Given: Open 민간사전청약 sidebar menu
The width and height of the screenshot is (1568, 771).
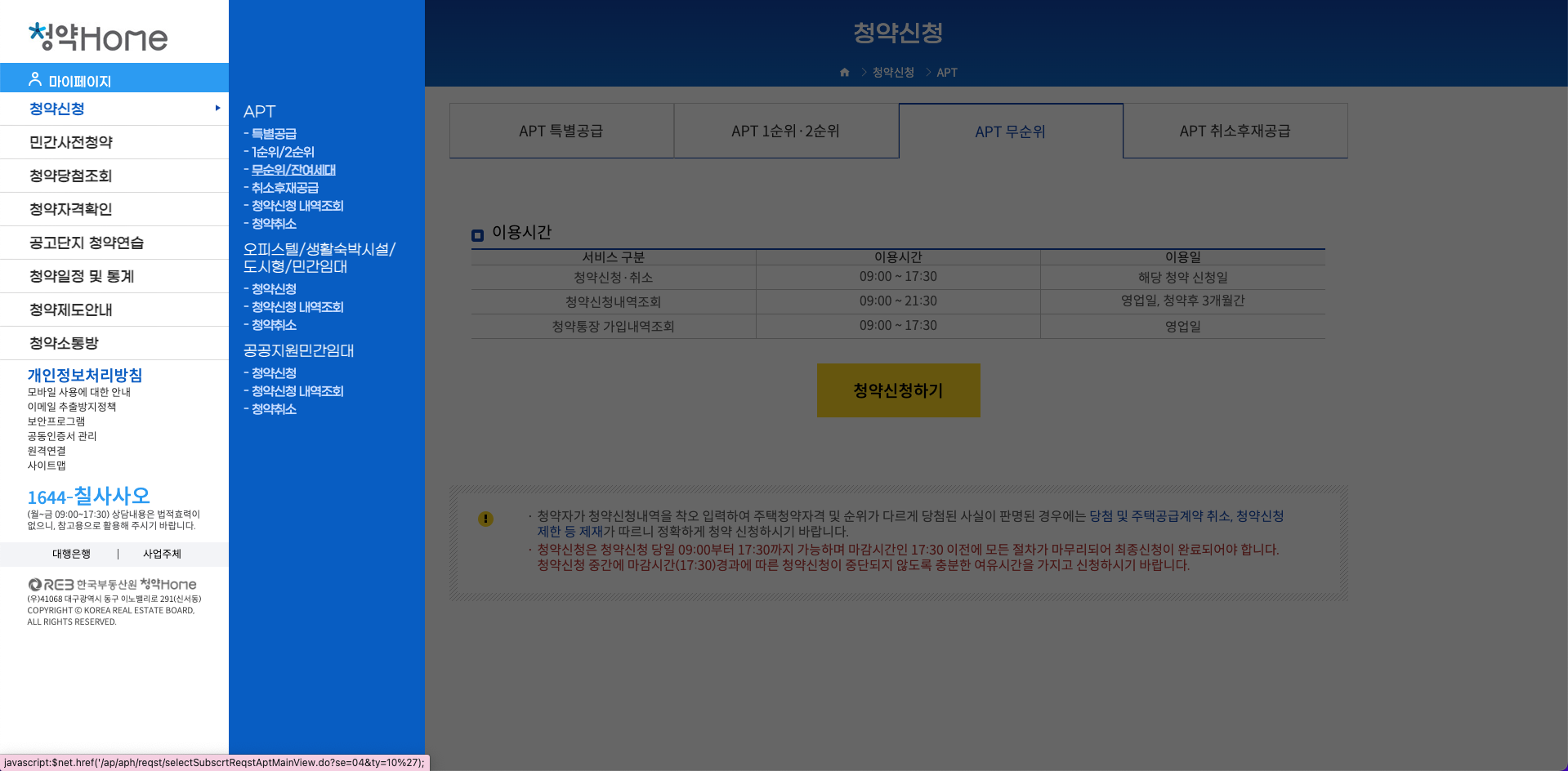Looking at the screenshot, I should pos(114,142).
